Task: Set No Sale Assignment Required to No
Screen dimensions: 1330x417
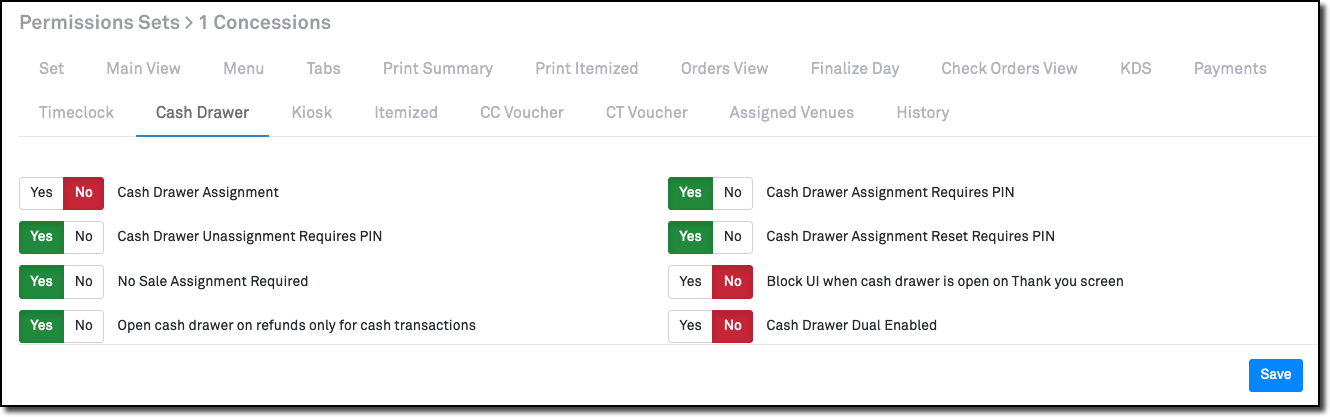Action: (84, 281)
